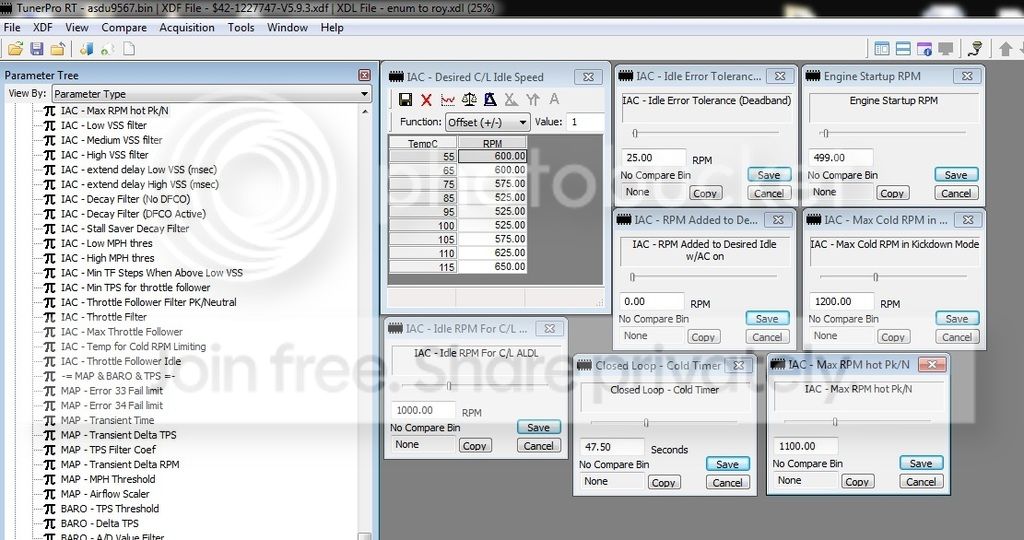This screenshot has width=1024, height=540.
Task: Edit the 1100.00 Max RPM hot Pk/N field
Action: point(806,446)
